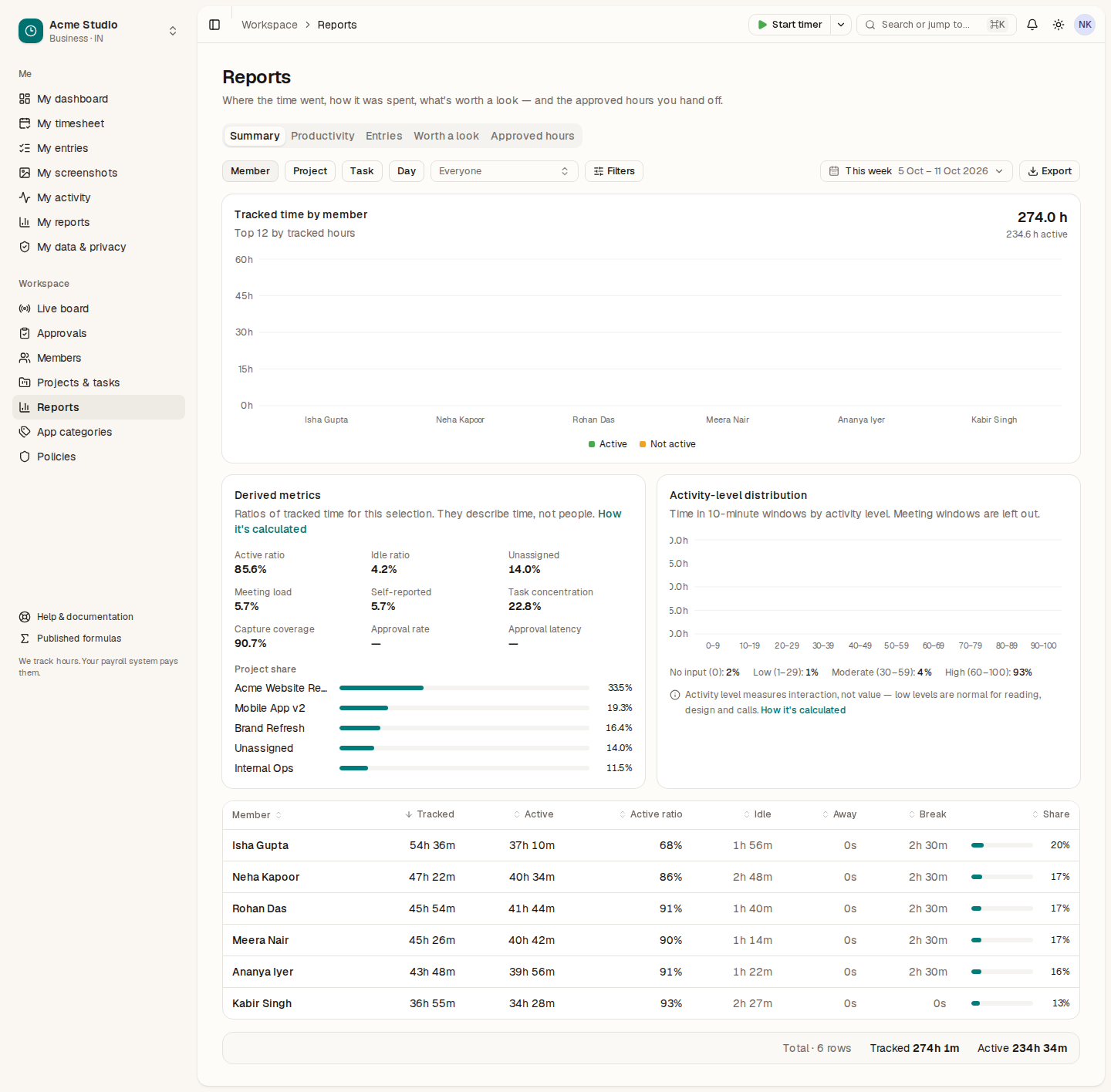Open Members page
This screenshot has width=1111, height=1092.
tap(99, 358)
